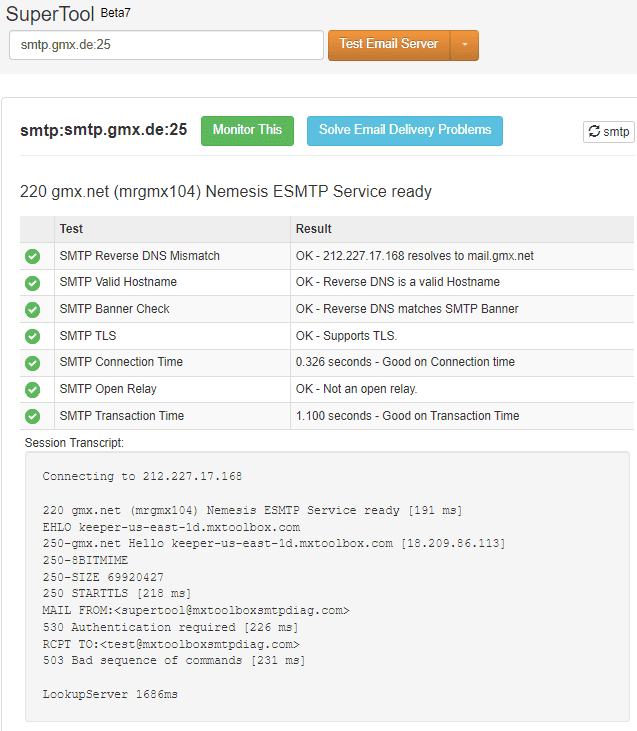Screen dimensions: 637x731
Task: Click transcript line 'LookupServer 1686ms'
Action: pos(110,694)
